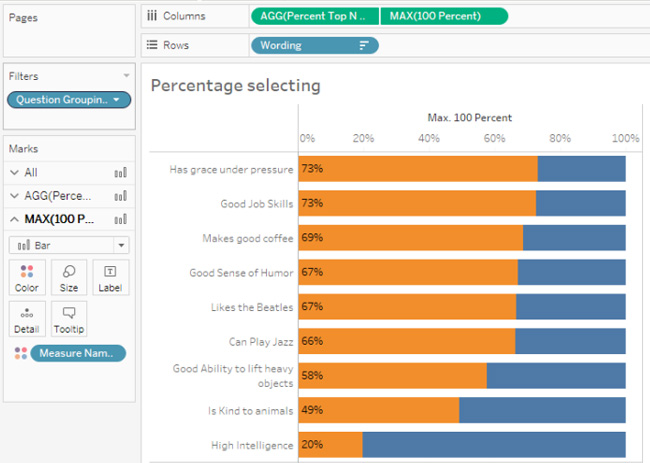
Task: Click the Size marks card button
Action: pyautogui.click(x=69, y=278)
